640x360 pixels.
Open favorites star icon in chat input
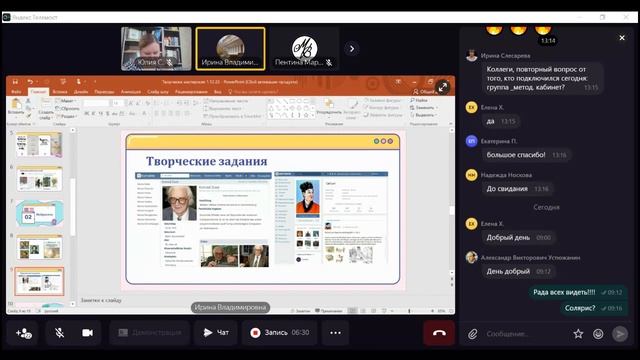point(578,334)
